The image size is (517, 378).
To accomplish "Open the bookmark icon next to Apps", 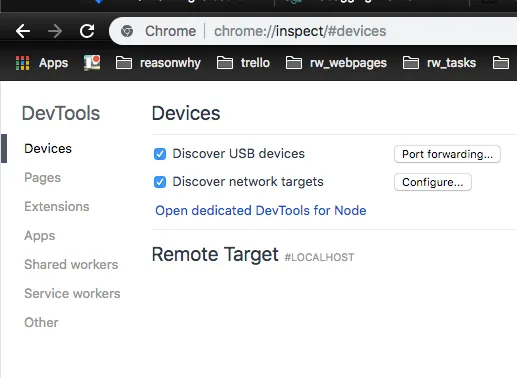I will 92,63.
